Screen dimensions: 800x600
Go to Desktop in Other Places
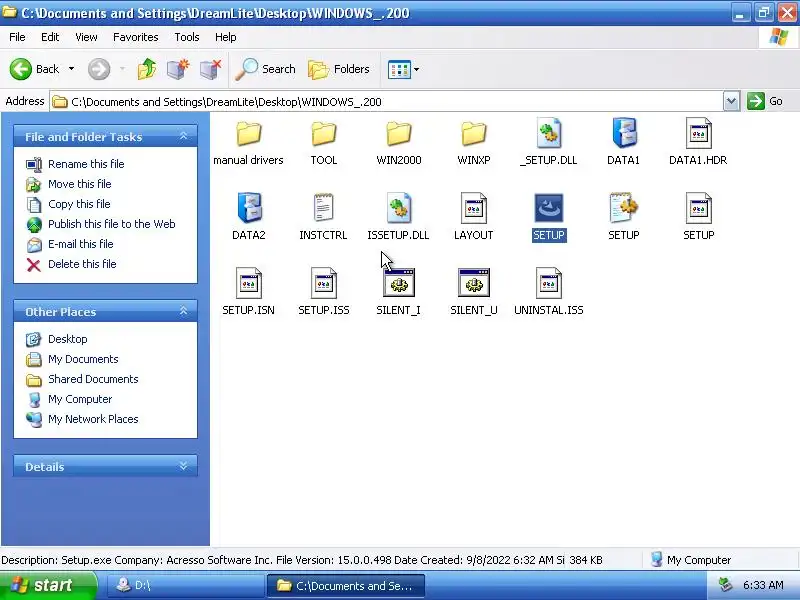click(x=57, y=339)
